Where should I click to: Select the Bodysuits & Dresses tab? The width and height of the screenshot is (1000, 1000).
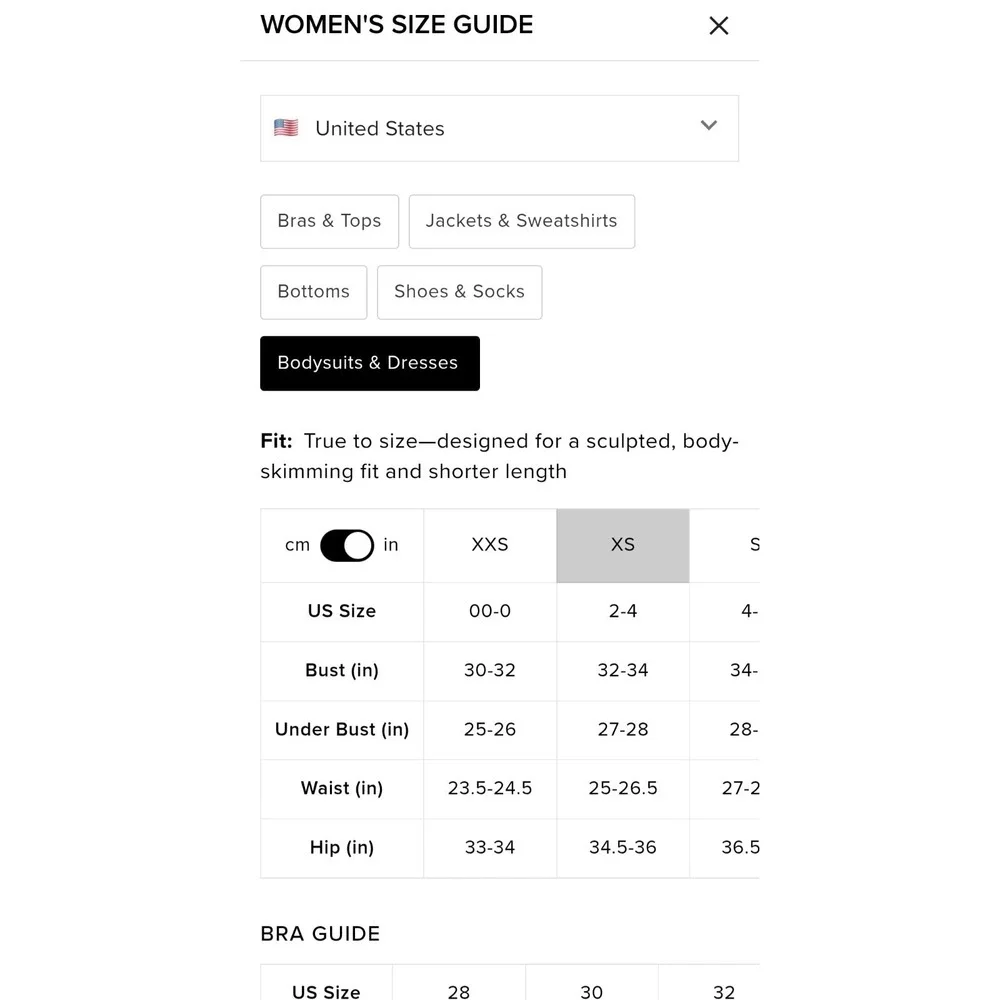click(370, 364)
